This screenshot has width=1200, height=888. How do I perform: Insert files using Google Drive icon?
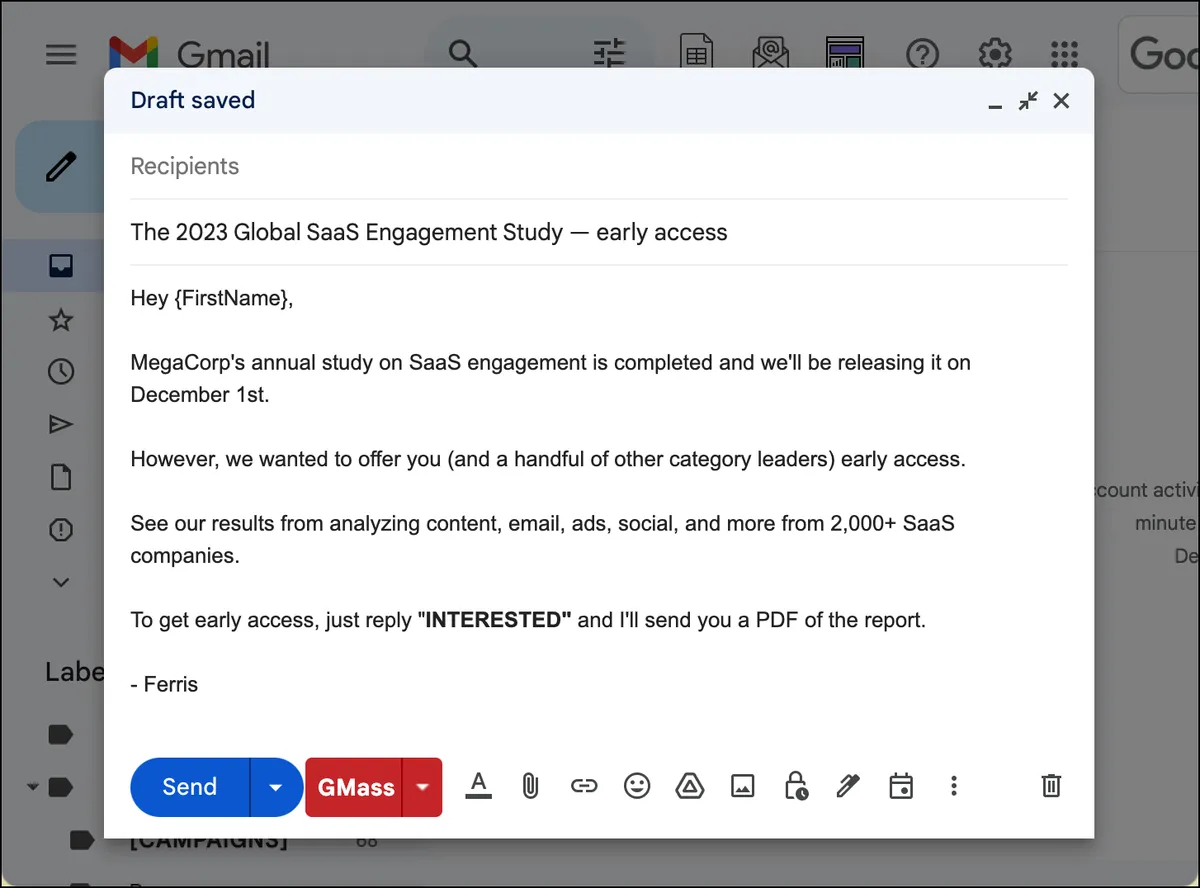[690, 786]
